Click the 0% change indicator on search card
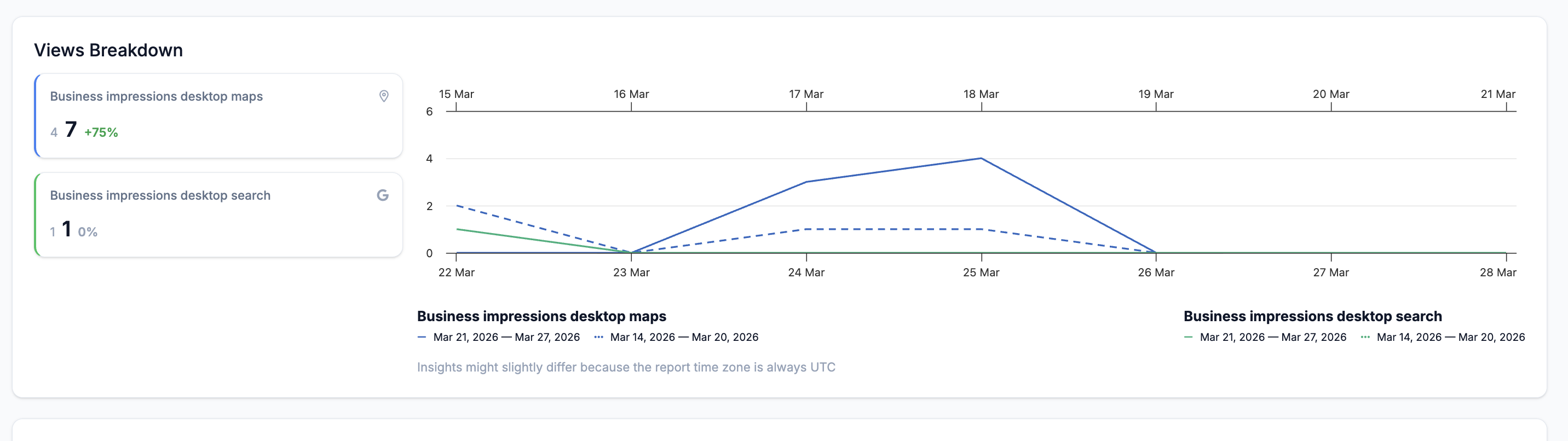The height and width of the screenshot is (441, 1568). click(88, 232)
